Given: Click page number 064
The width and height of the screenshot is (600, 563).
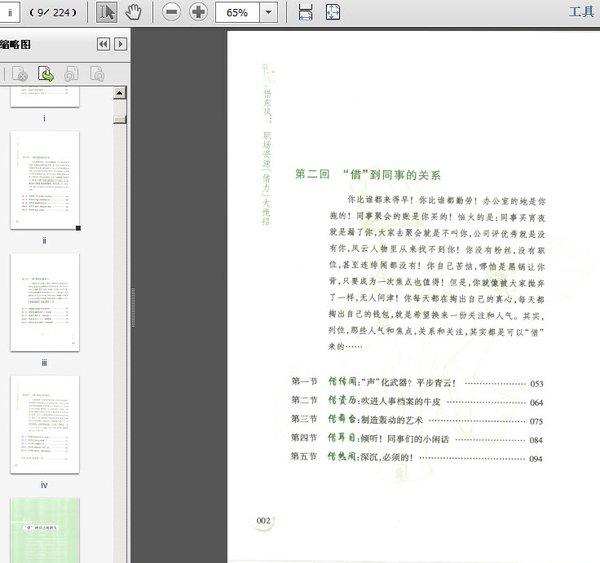Looking at the screenshot, I should 536,403.
